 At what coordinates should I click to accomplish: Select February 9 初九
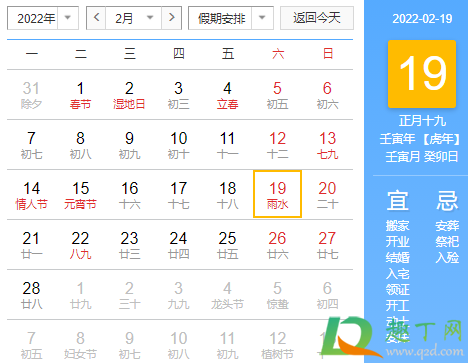pyautogui.click(x=129, y=145)
